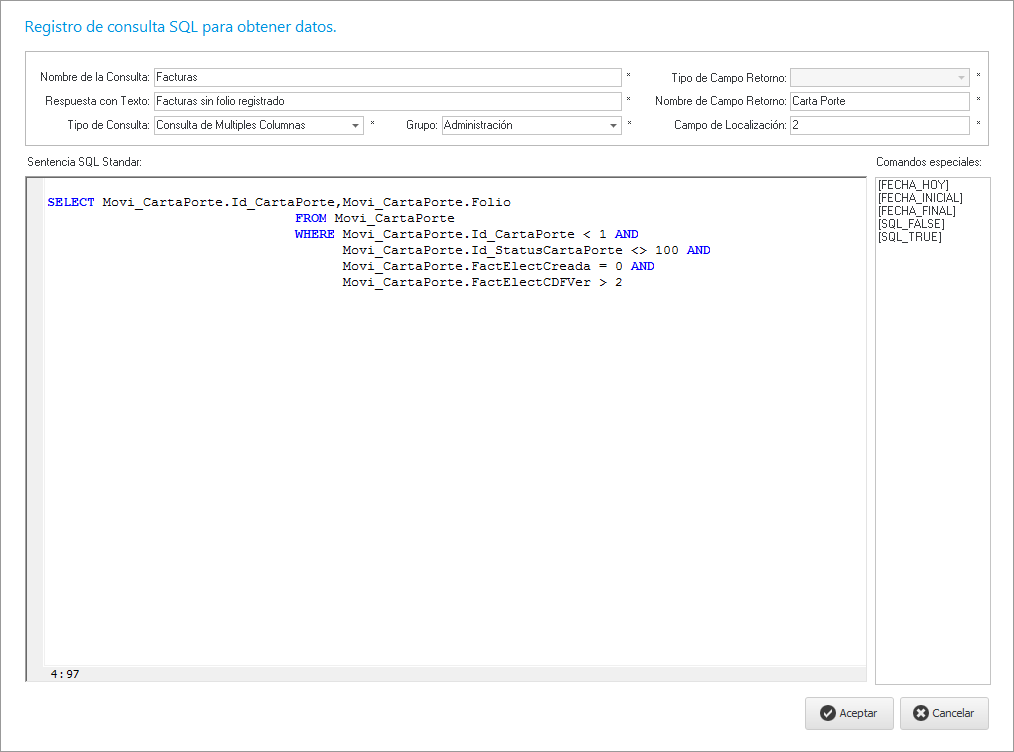Open the Tipo de Campo Retorno dropdown
The width and height of the screenshot is (1014, 752).
click(961, 77)
